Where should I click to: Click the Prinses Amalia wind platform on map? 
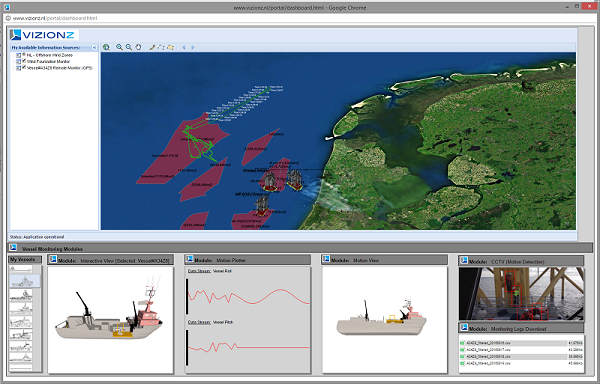pyautogui.click(x=269, y=181)
